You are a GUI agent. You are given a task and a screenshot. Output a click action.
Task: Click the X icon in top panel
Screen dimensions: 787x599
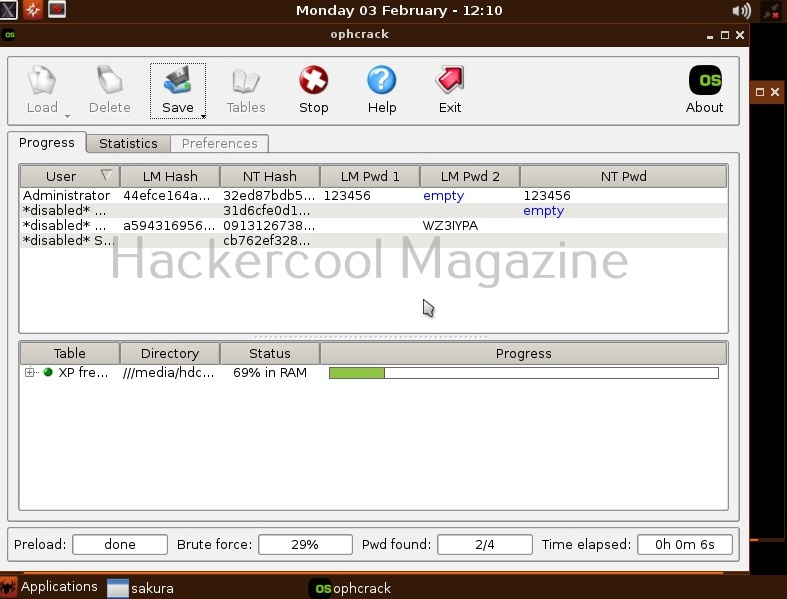coord(9,10)
